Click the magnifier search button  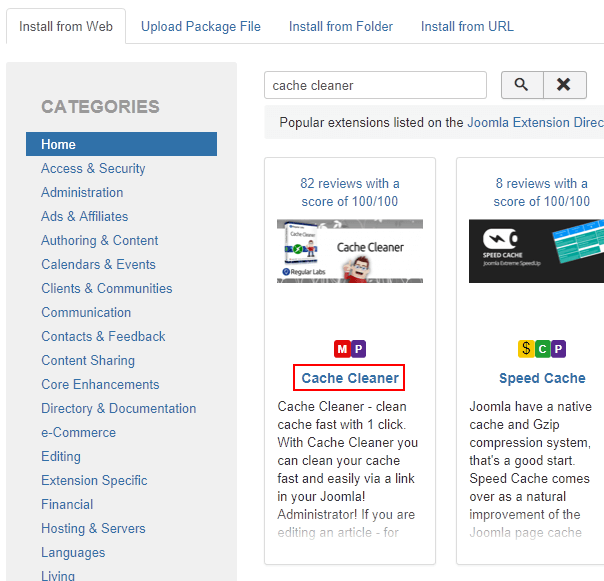tap(522, 85)
